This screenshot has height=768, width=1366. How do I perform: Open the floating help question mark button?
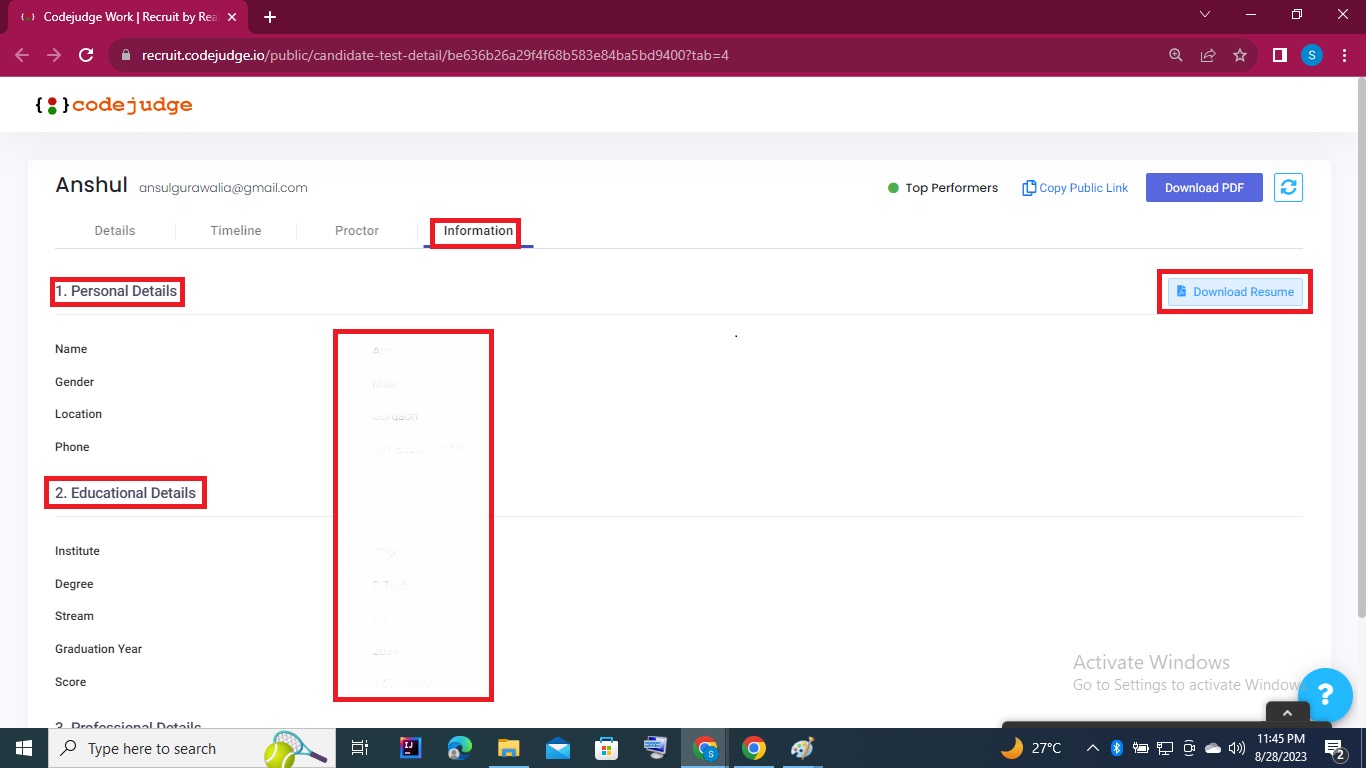[x=1326, y=695]
